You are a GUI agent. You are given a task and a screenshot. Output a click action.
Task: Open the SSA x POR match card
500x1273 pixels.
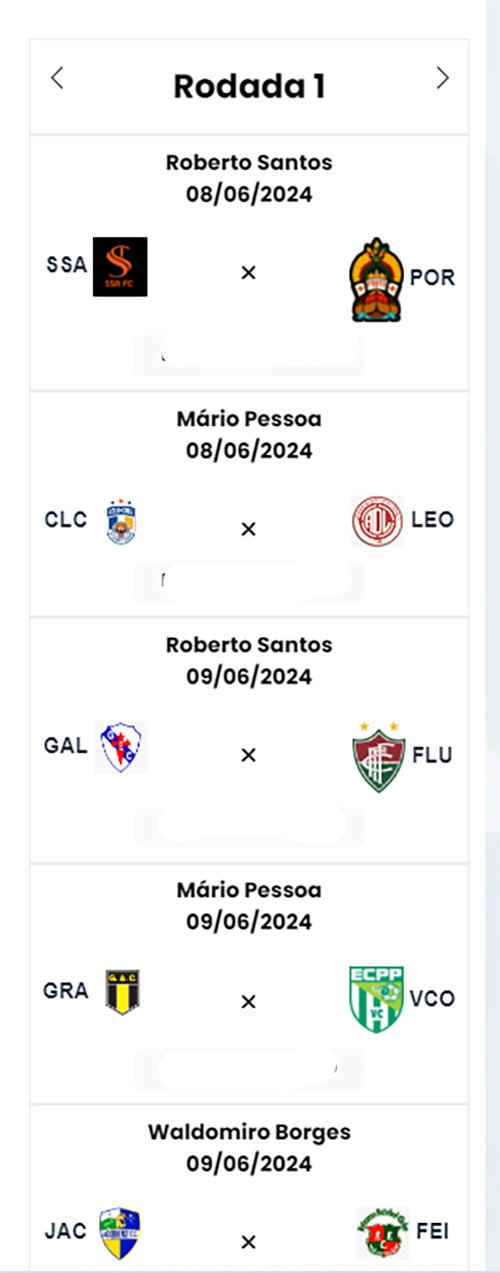click(249, 263)
